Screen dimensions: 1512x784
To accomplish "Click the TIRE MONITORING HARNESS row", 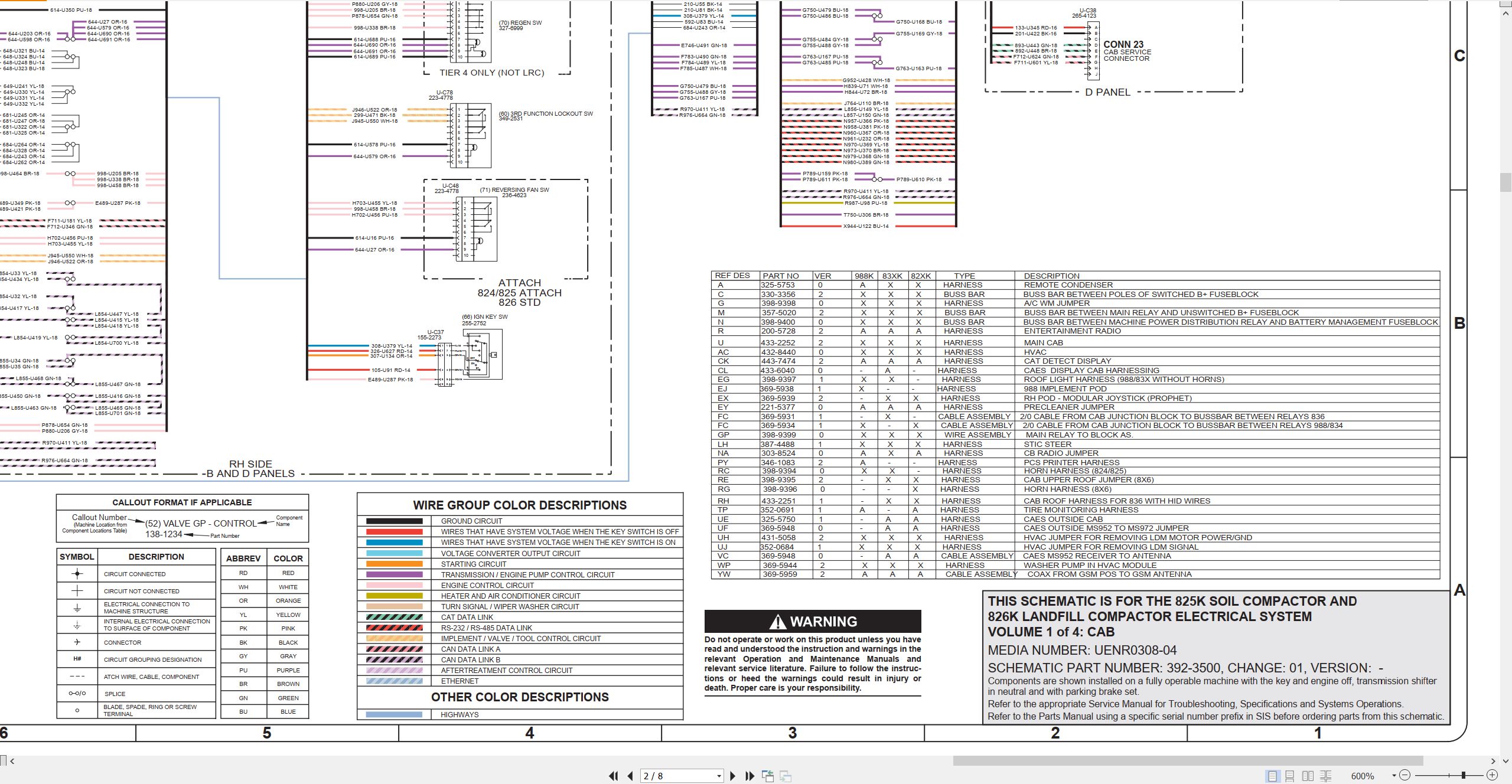I will pos(1076,509).
